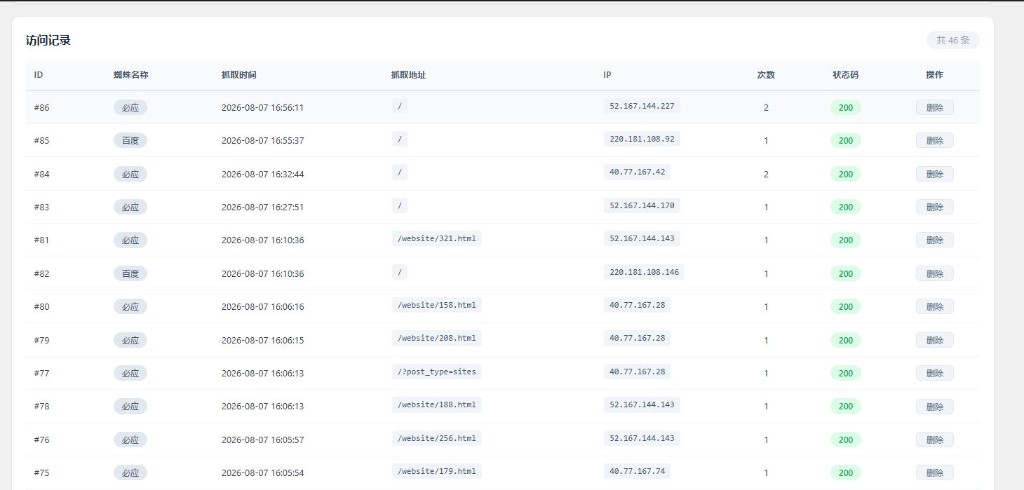Click the 次数 column header
The image size is (1024, 490).
click(766, 75)
